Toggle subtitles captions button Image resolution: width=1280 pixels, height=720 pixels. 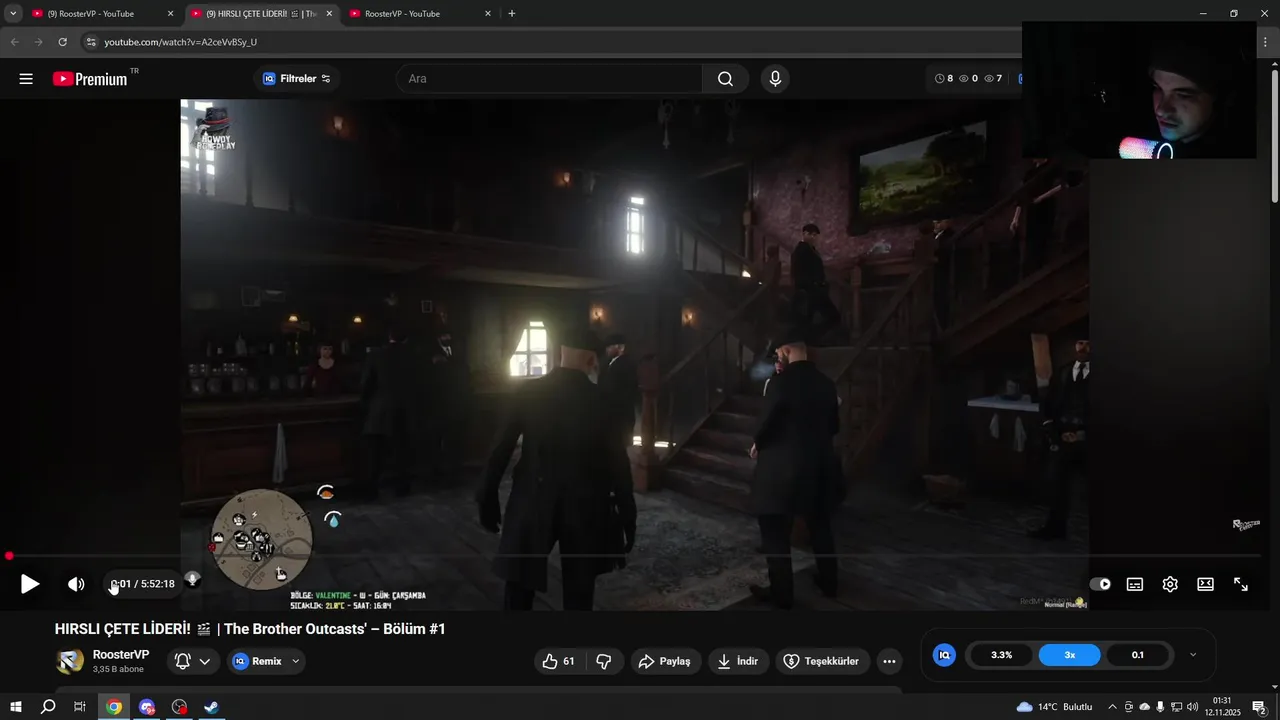click(x=1135, y=584)
